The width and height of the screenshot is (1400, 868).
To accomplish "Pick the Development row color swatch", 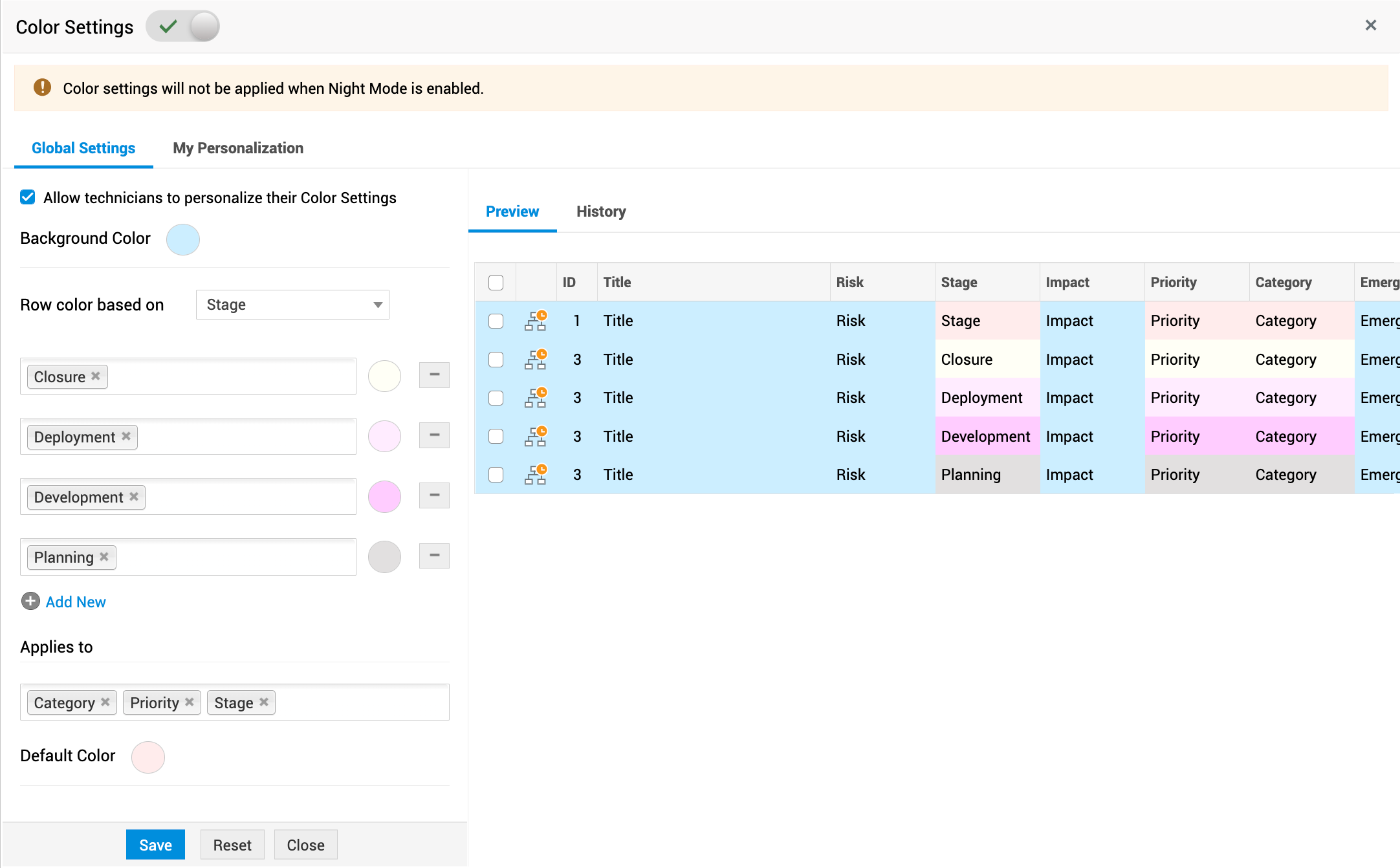I will click(384, 497).
